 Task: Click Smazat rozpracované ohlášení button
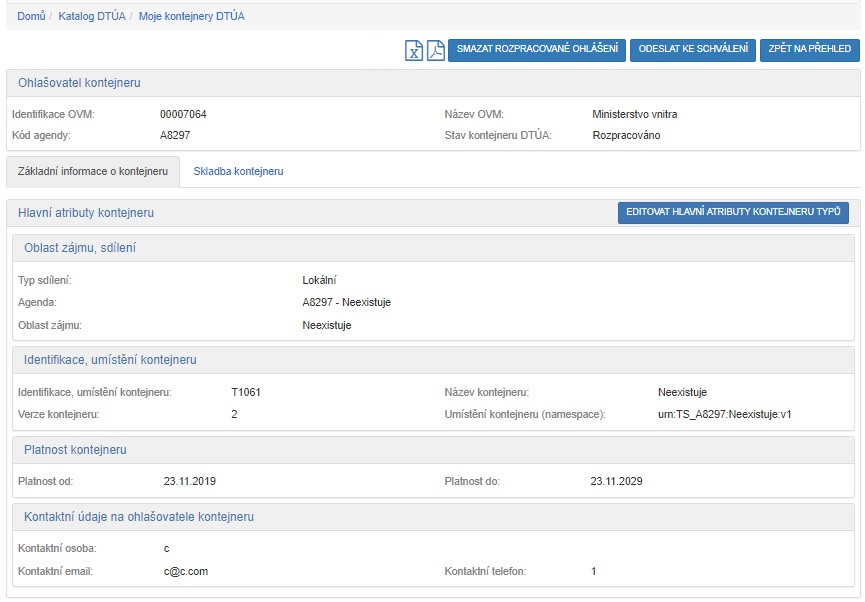point(537,50)
